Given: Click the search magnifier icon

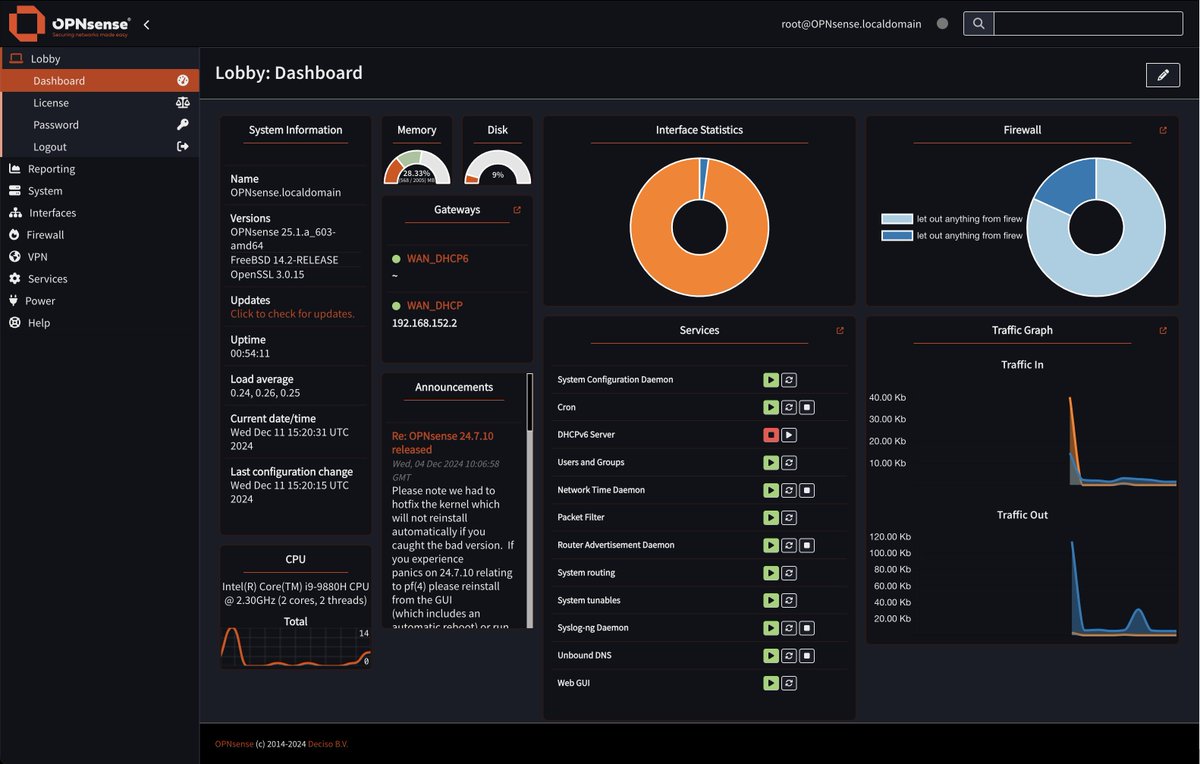Looking at the screenshot, I should click(x=978, y=23).
